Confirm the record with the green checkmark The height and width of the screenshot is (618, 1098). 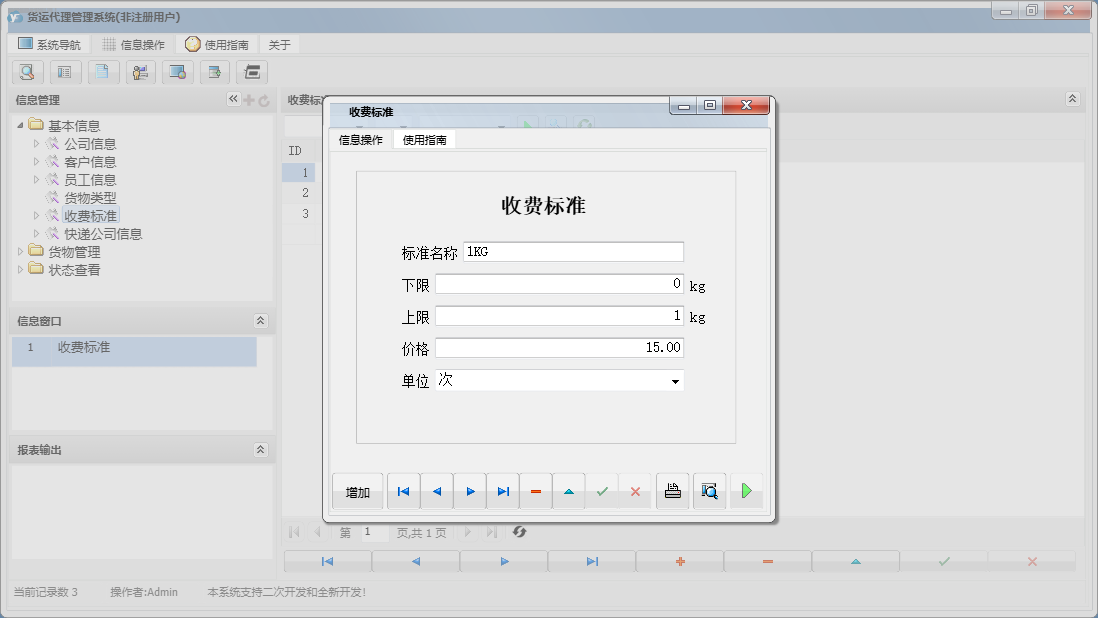click(x=602, y=490)
